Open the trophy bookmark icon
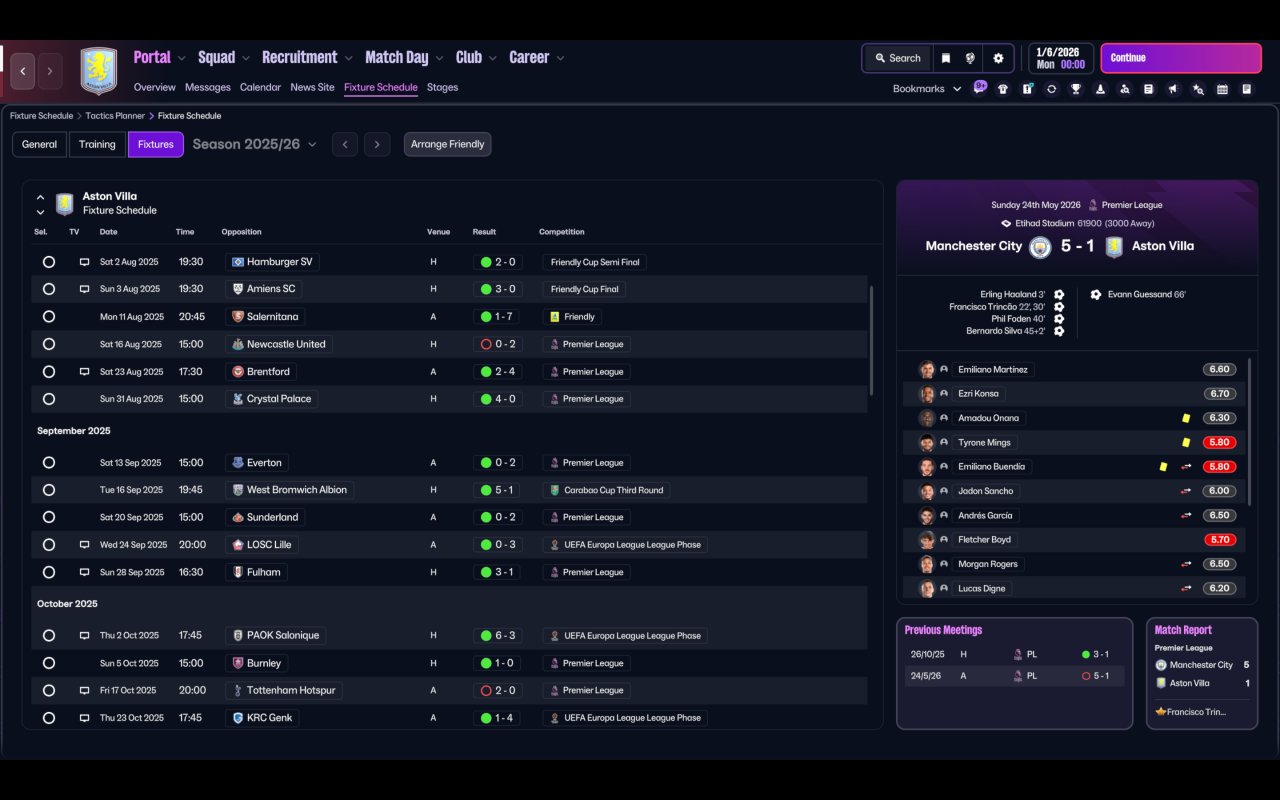 [1076, 89]
